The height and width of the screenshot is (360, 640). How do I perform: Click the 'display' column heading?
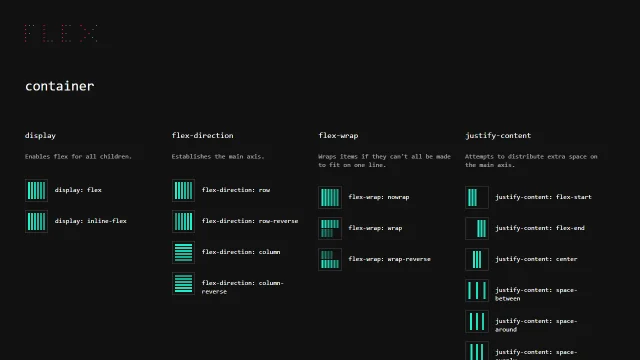[x=40, y=136]
